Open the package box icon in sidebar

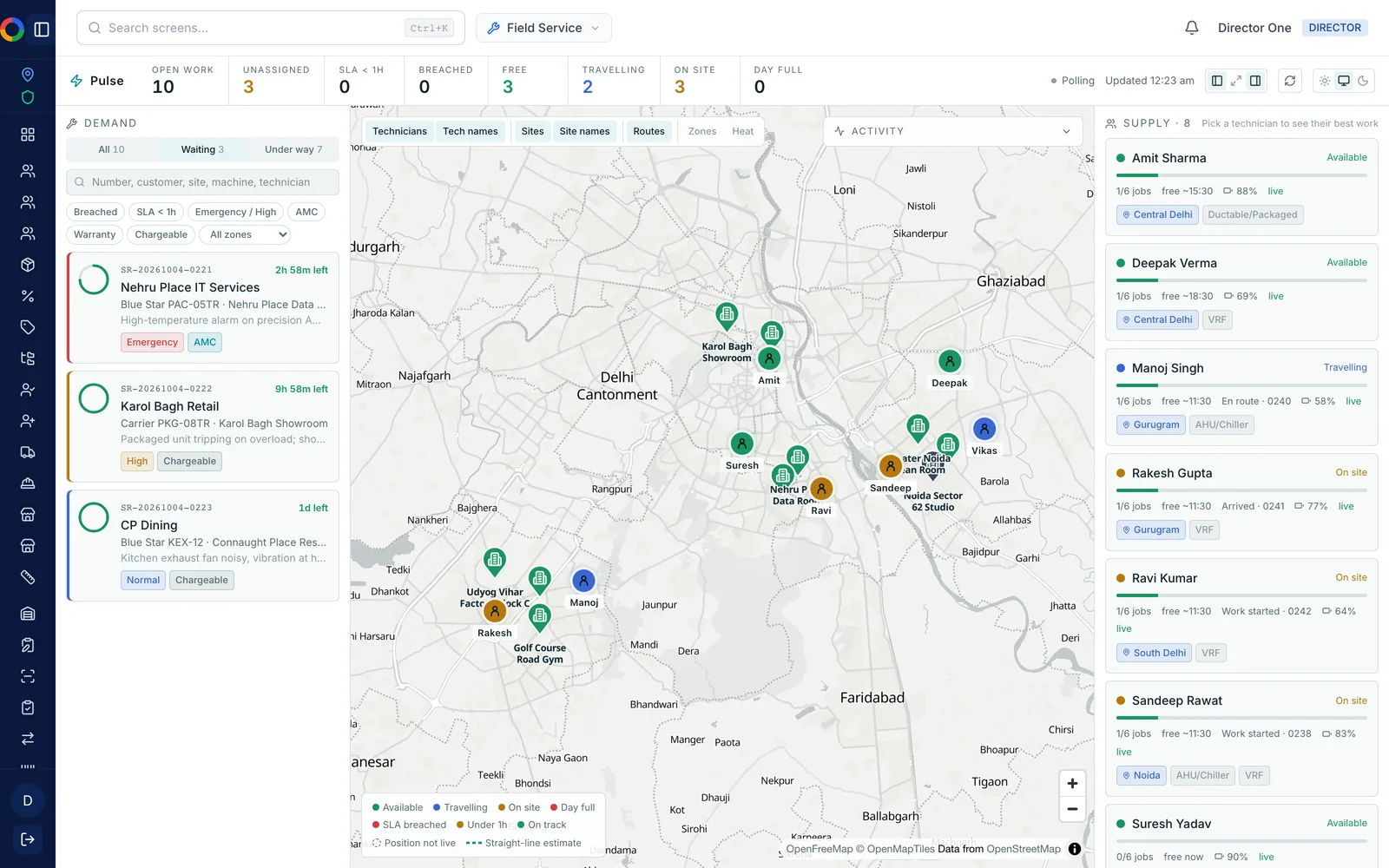pos(28,265)
